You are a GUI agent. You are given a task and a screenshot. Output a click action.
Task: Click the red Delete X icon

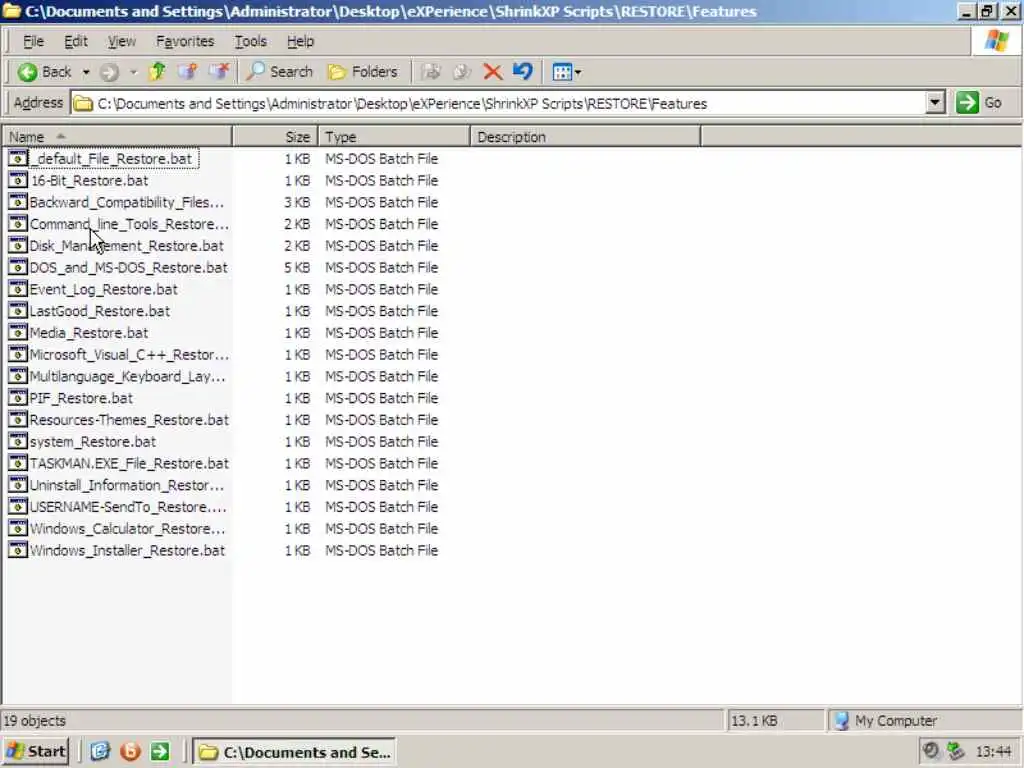click(492, 72)
